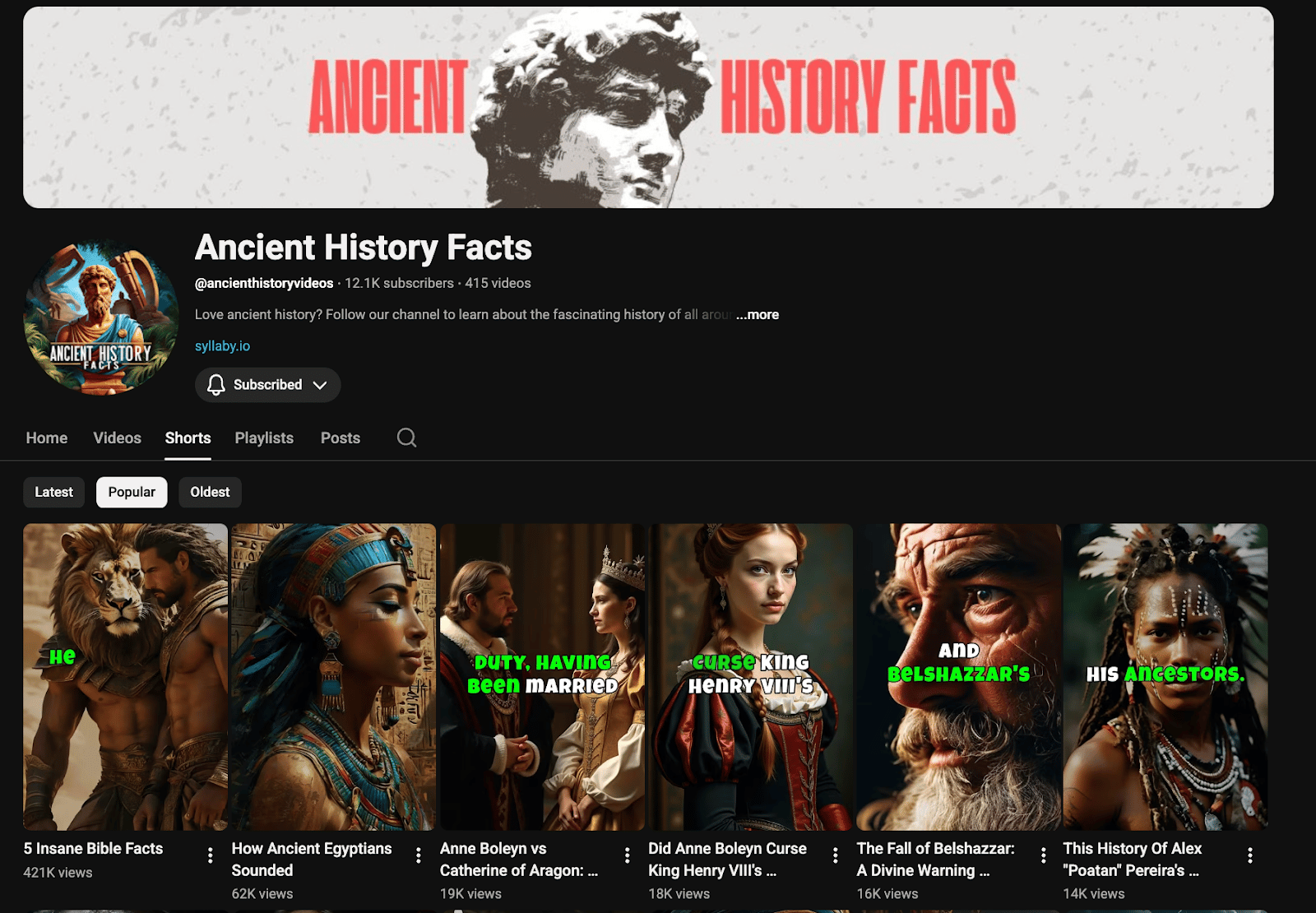Viewport: 1316px width, 913px height.
Task: Expand channel description with ...more
Action: click(757, 314)
